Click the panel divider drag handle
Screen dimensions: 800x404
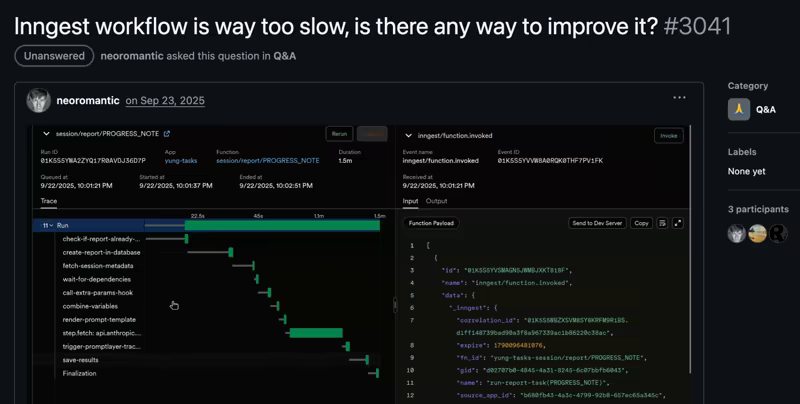pos(395,305)
